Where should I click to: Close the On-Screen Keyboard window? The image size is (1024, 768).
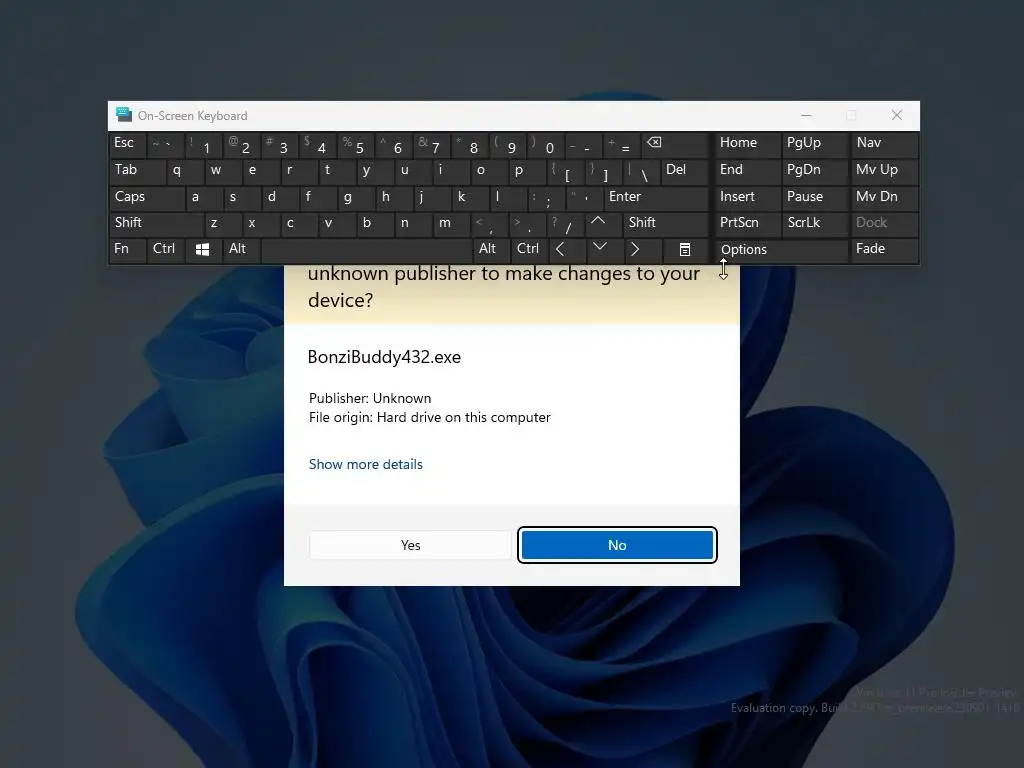click(897, 116)
